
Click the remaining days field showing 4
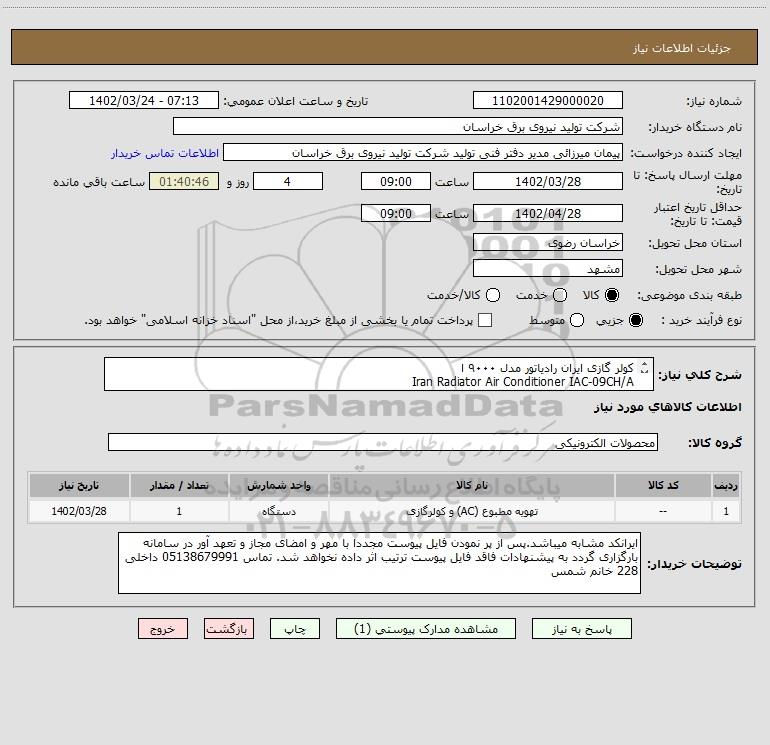click(288, 181)
